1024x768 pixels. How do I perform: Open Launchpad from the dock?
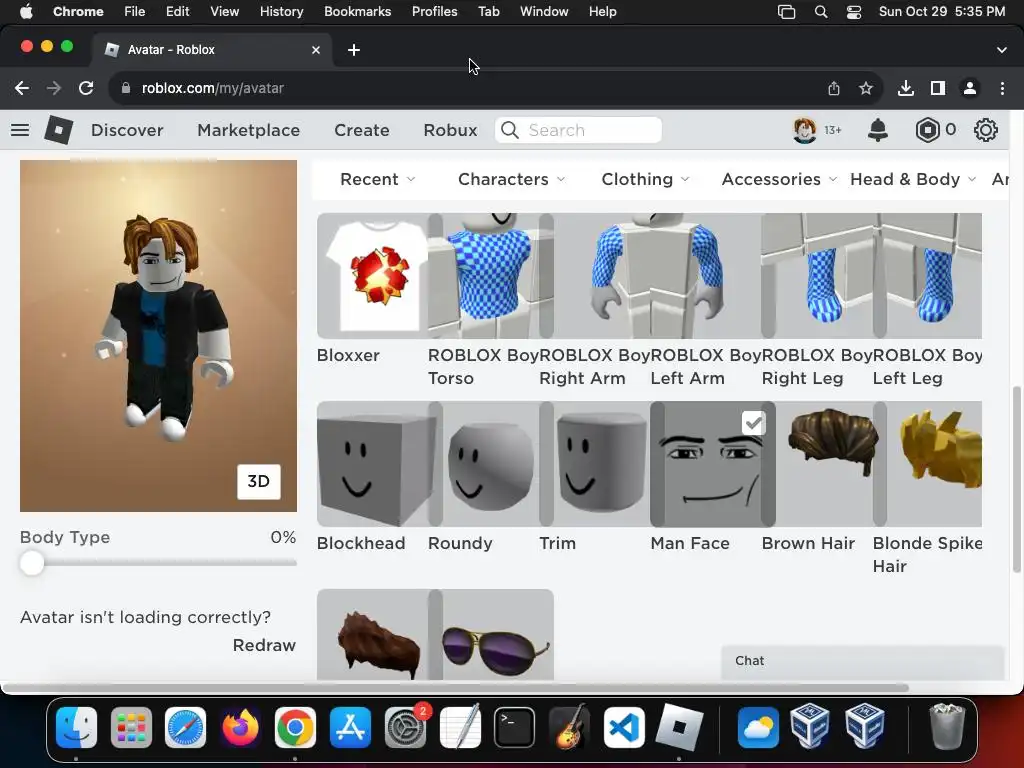pyautogui.click(x=131, y=727)
